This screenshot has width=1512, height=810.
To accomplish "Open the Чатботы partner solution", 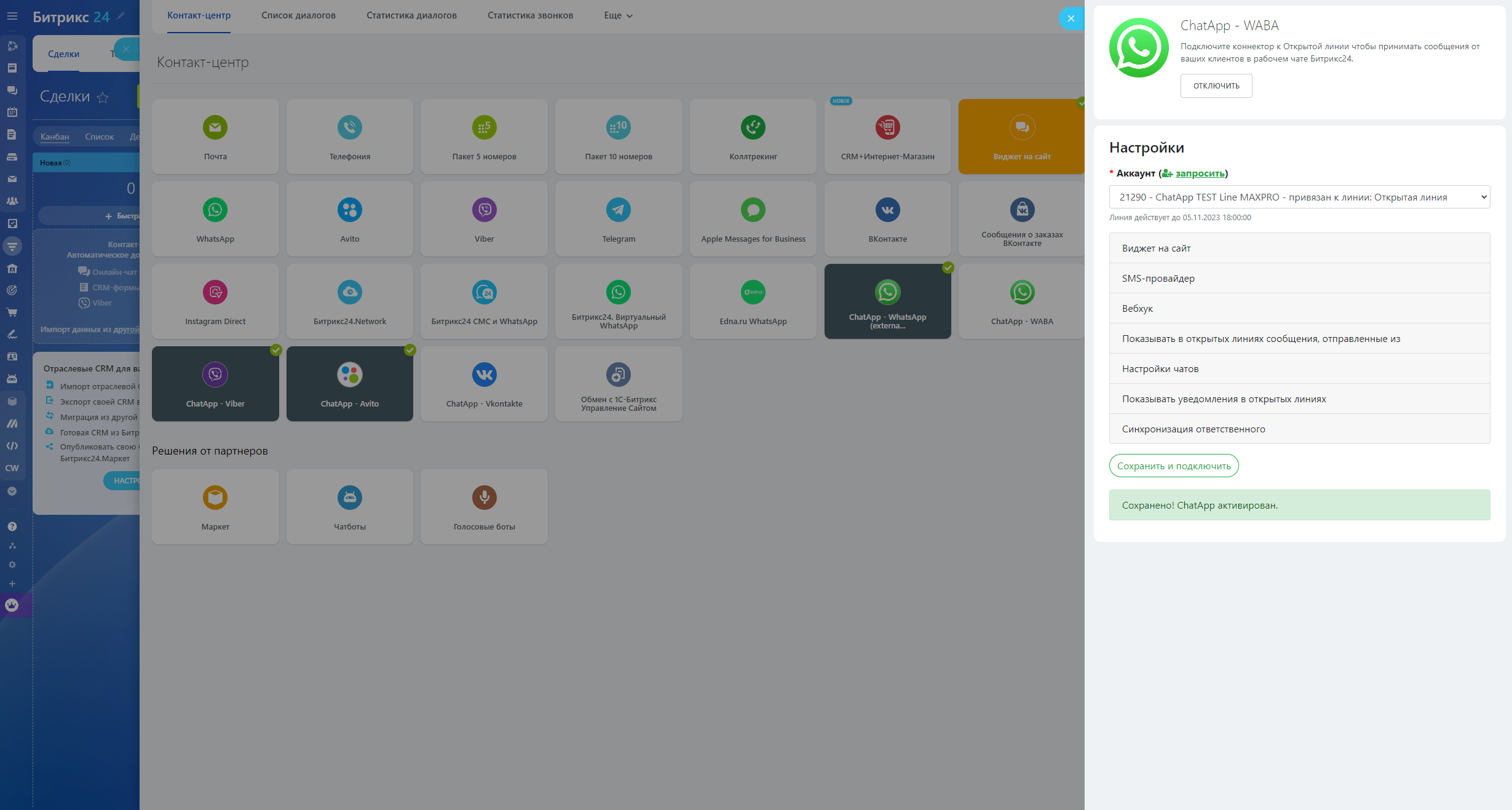I will pyautogui.click(x=349, y=507).
